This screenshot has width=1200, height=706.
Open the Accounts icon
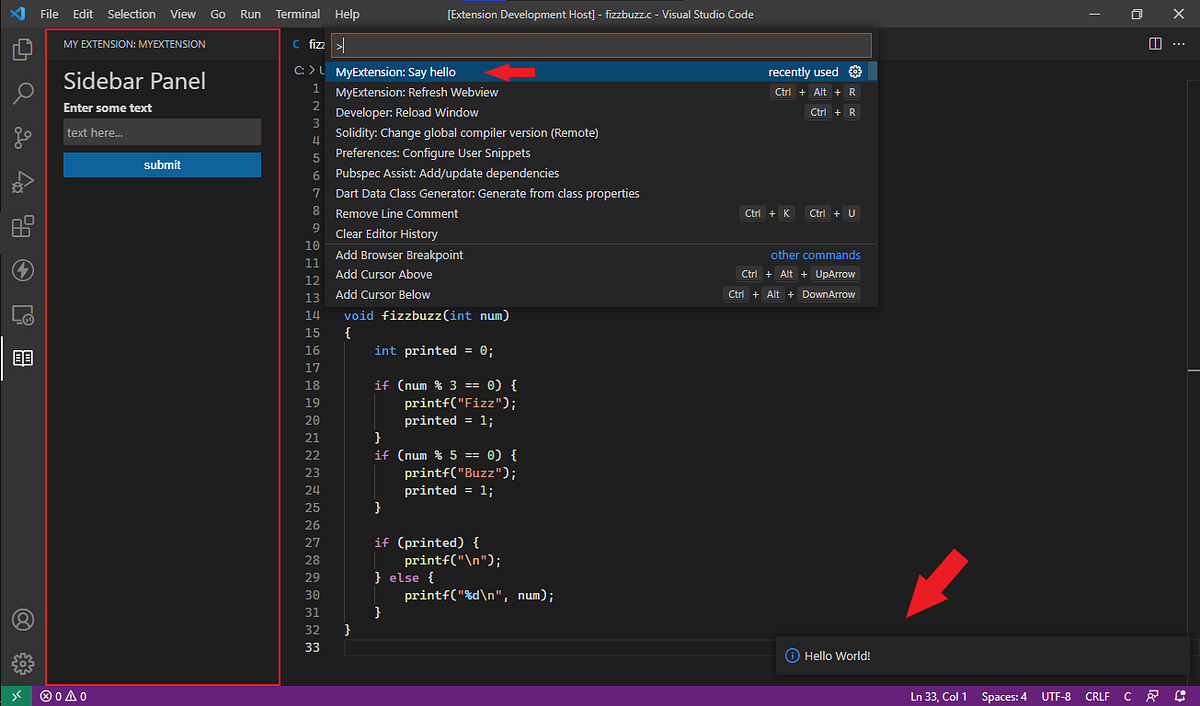tap(22, 620)
